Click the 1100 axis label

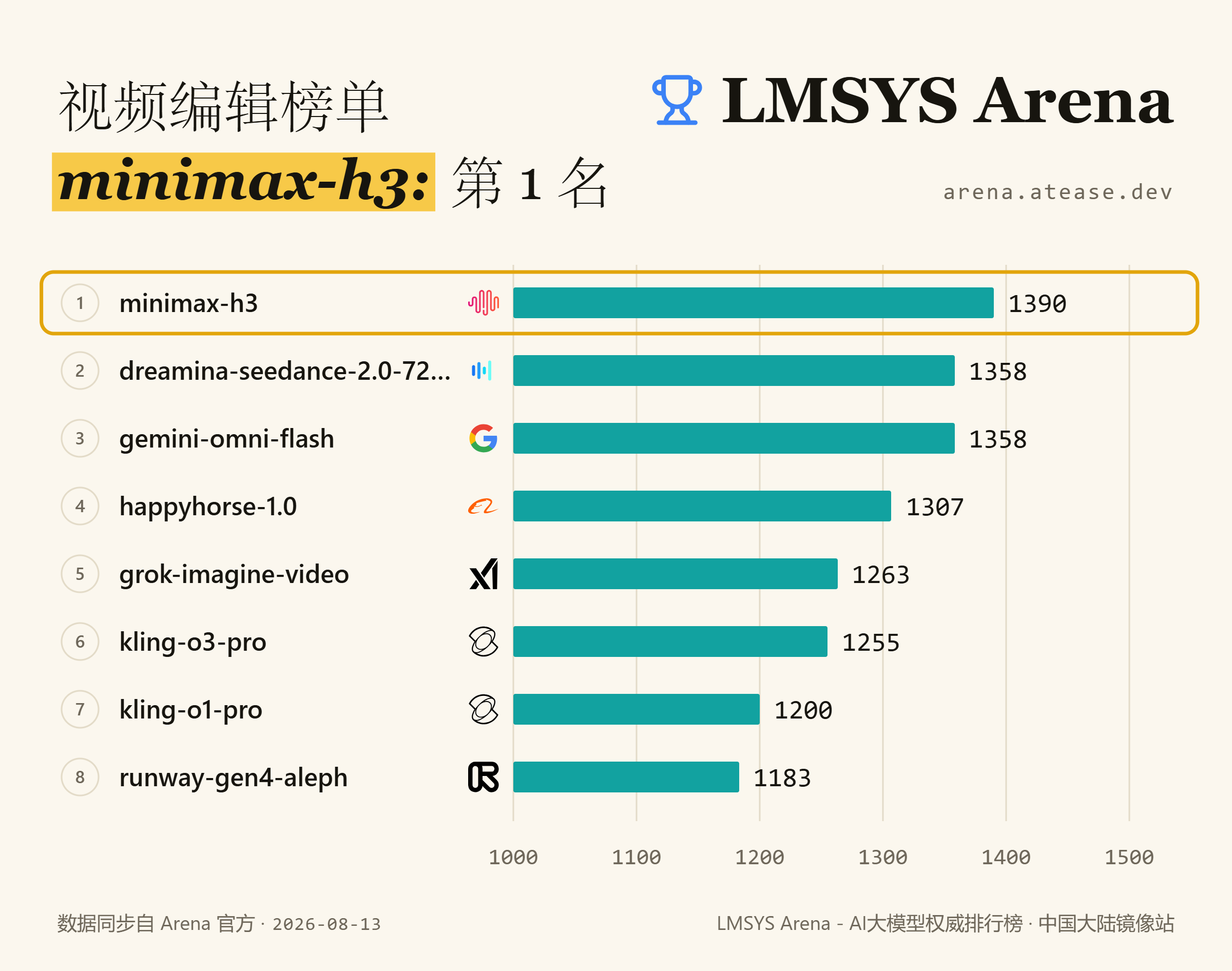click(636, 857)
